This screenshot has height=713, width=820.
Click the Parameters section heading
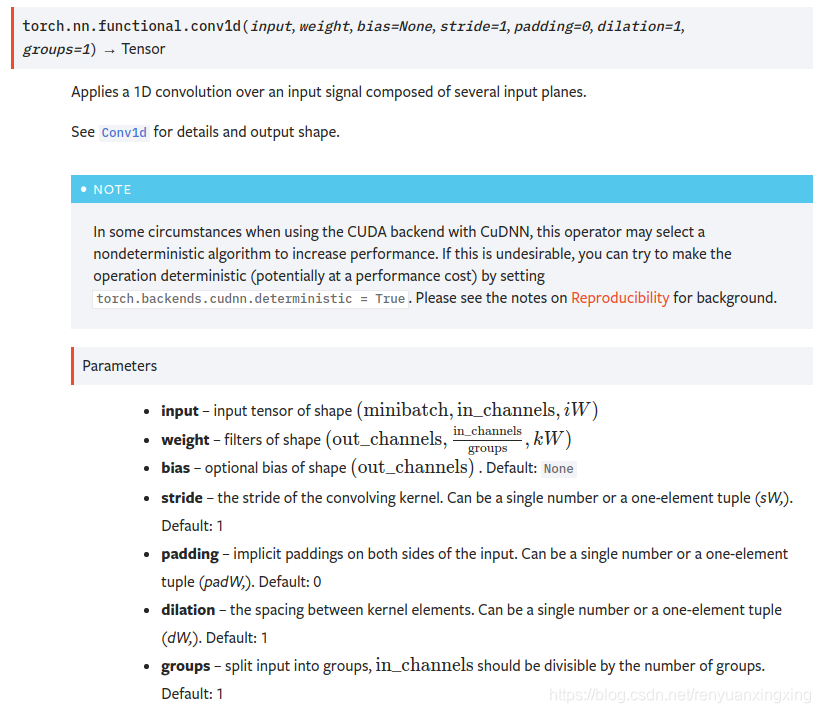coord(119,365)
